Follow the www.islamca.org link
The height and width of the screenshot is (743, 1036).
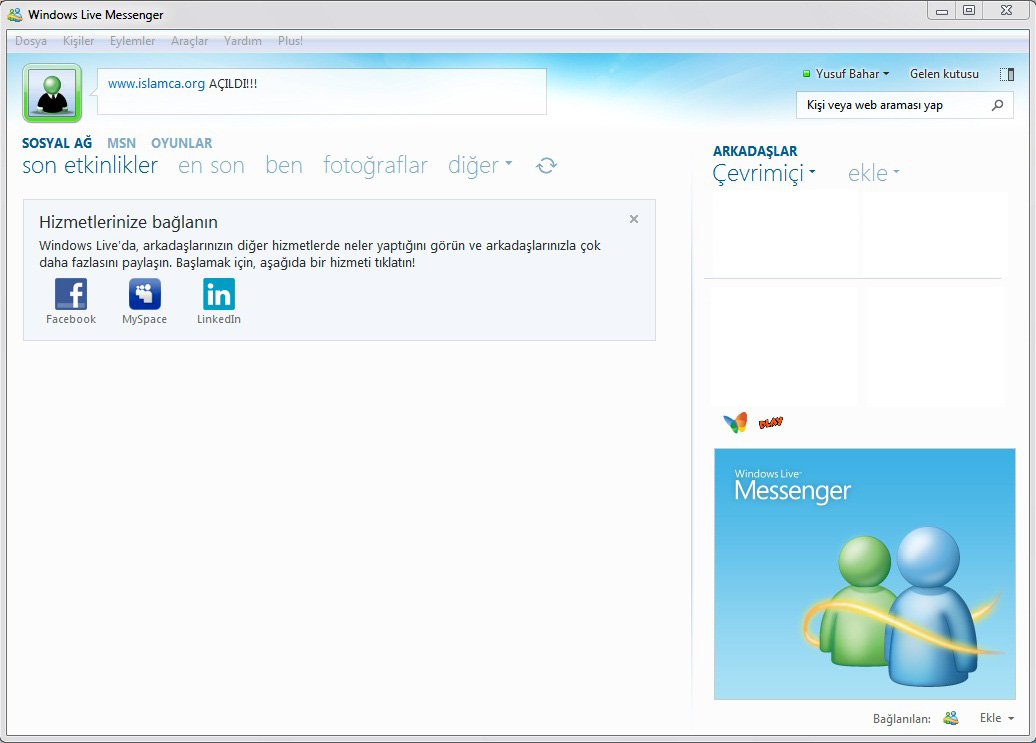click(156, 84)
